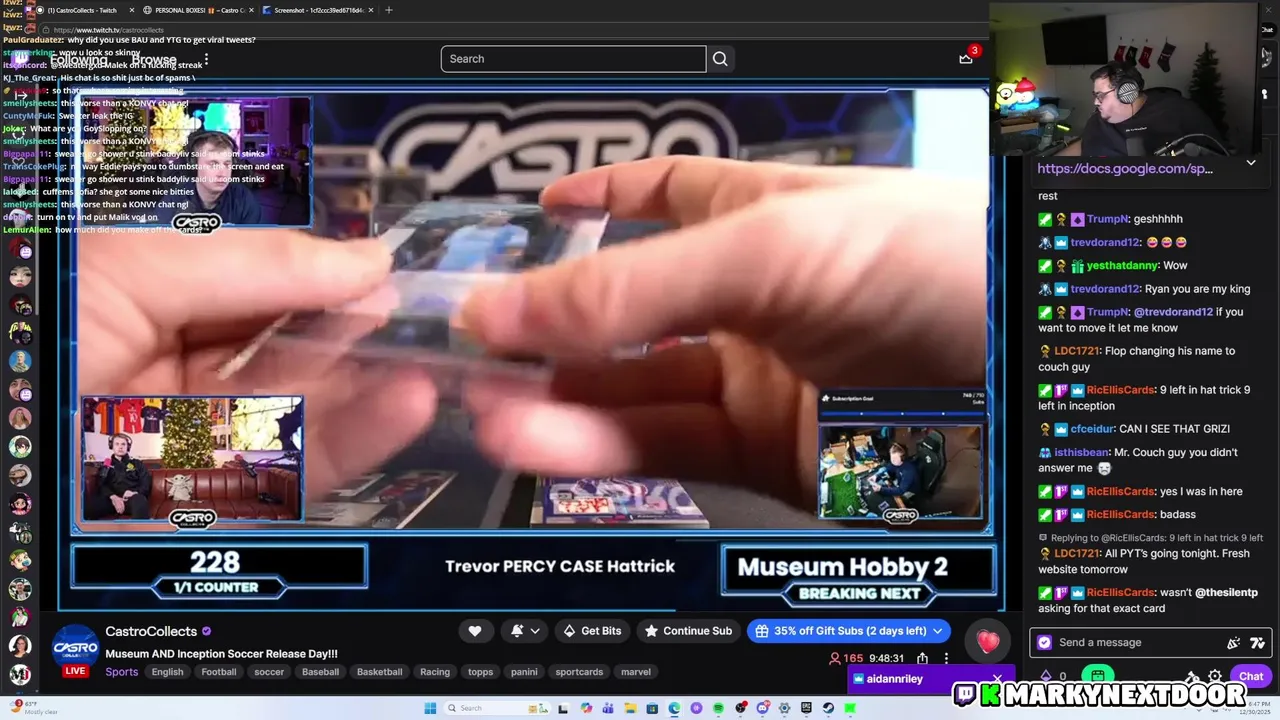This screenshot has height=720, width=1280.
Task: Open the notification bell dropdown
Action: pos(526,631)
